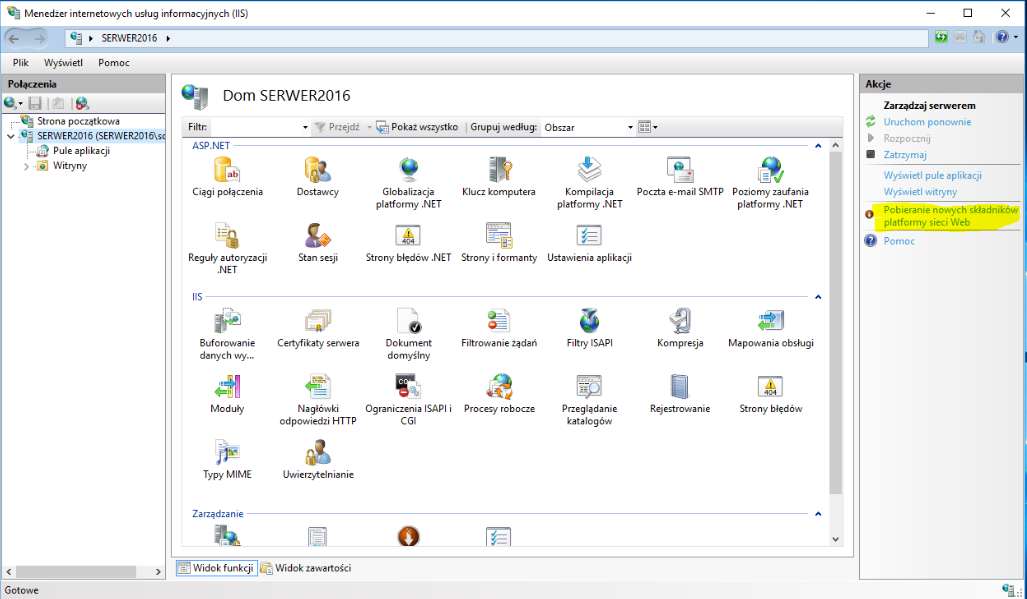The height and width of the screenshot is (599, 1027).
Task: Open Rejestrowanie feature icon
Action: pyautogui.click(x=680, y=388)
